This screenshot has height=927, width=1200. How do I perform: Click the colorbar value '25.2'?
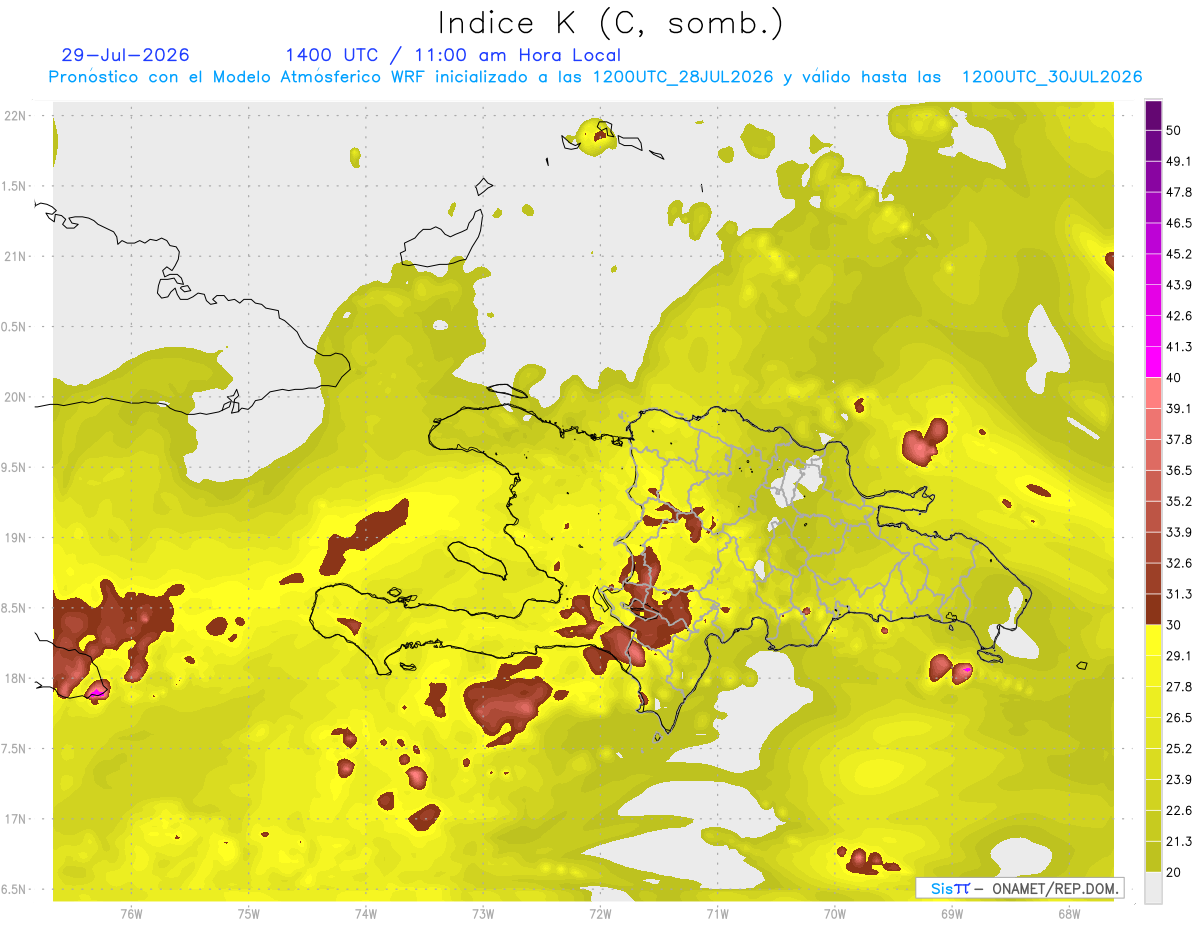coord(1179,749)
